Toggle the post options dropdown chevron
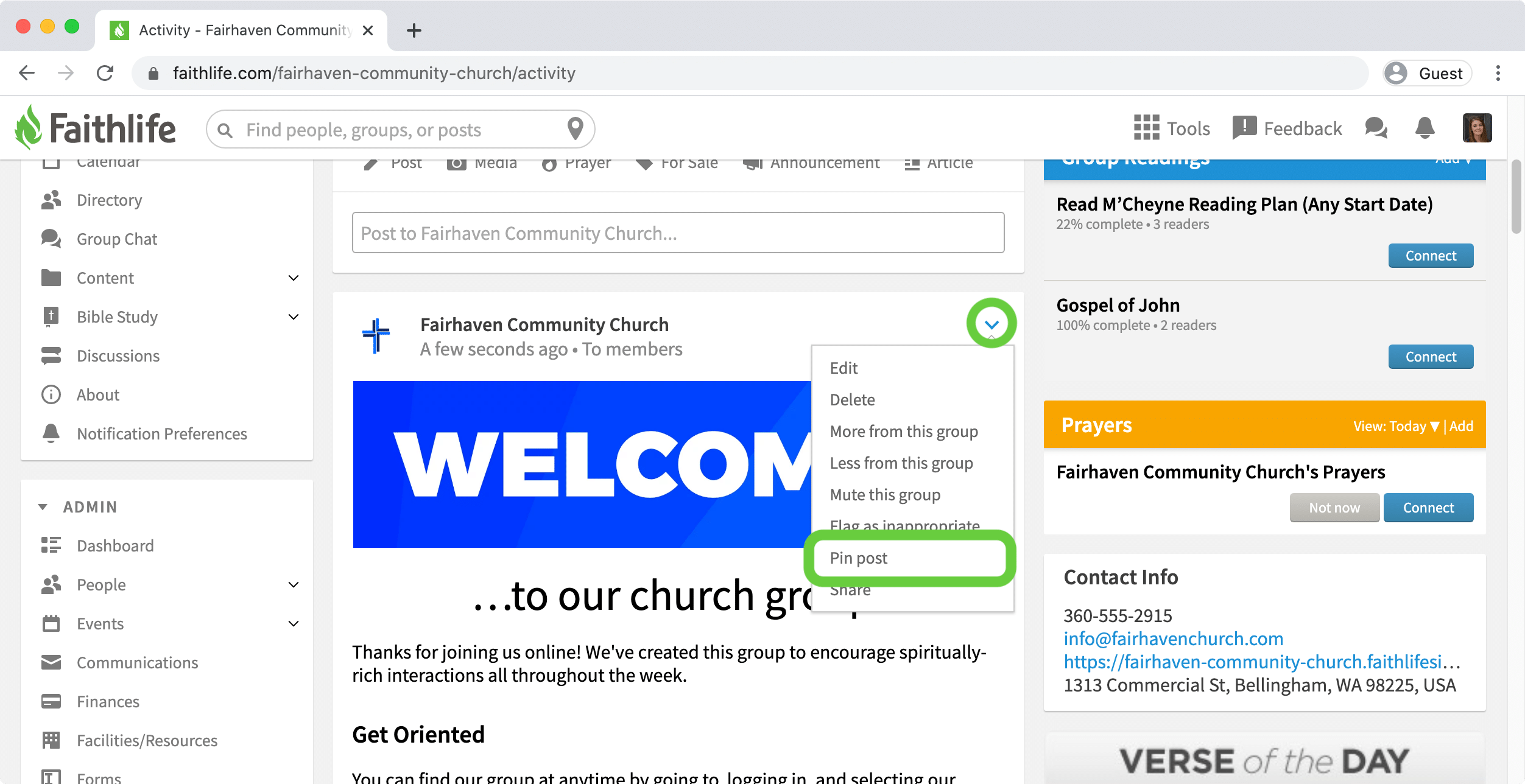1525x784 pixels. (991, 324)
